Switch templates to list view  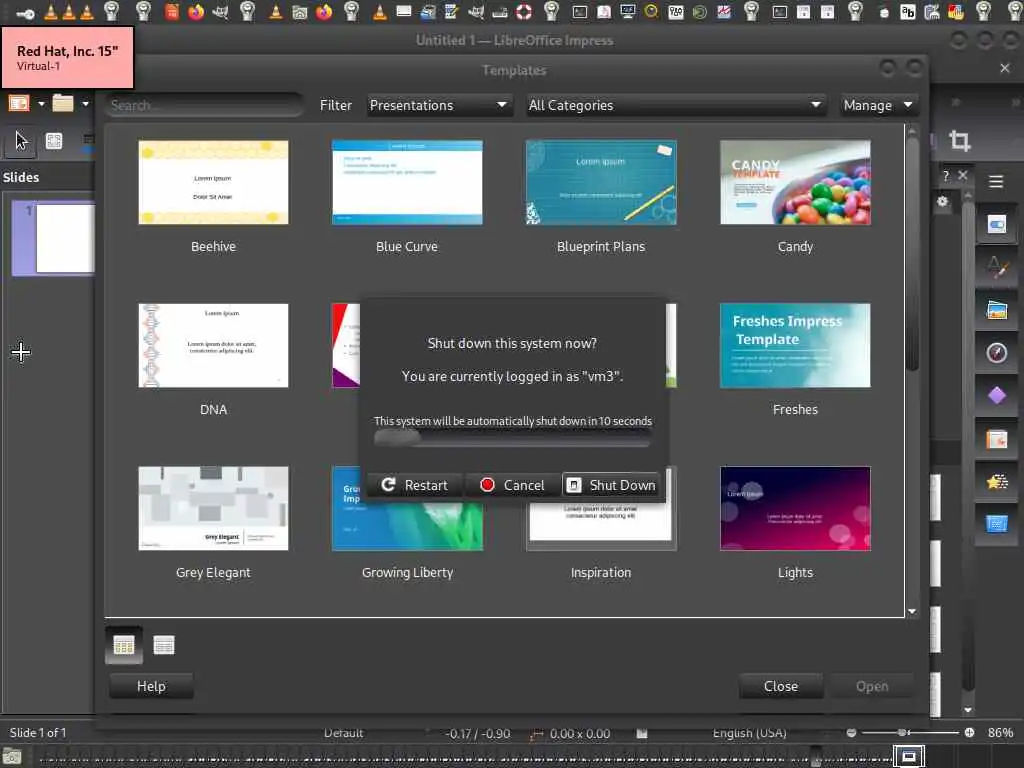pyautogui.click(x=164, y=645)
